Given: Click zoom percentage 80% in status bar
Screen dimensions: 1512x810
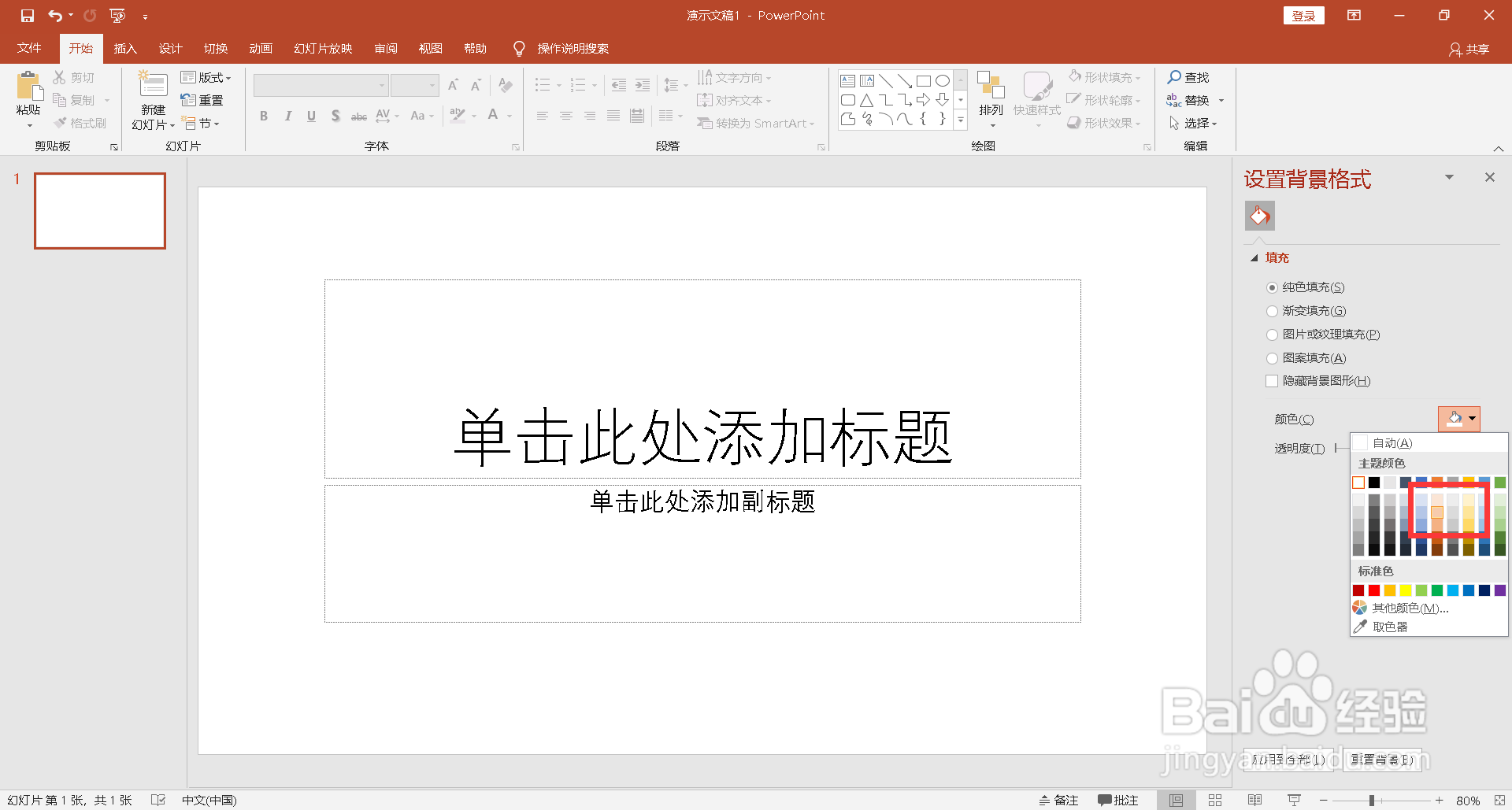Looking at the screenshot, I should [x=1468, y=800].
